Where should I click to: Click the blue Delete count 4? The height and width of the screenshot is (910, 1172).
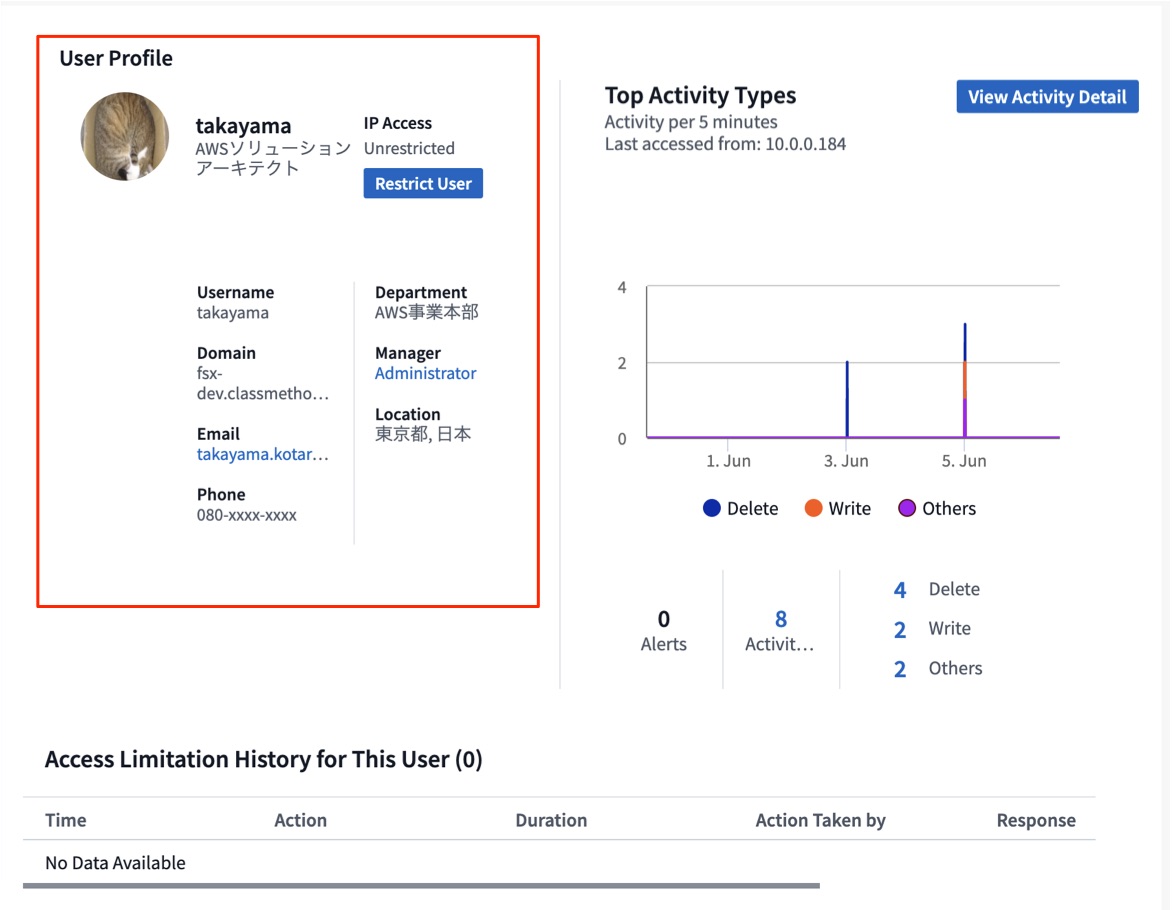point(898,589)
